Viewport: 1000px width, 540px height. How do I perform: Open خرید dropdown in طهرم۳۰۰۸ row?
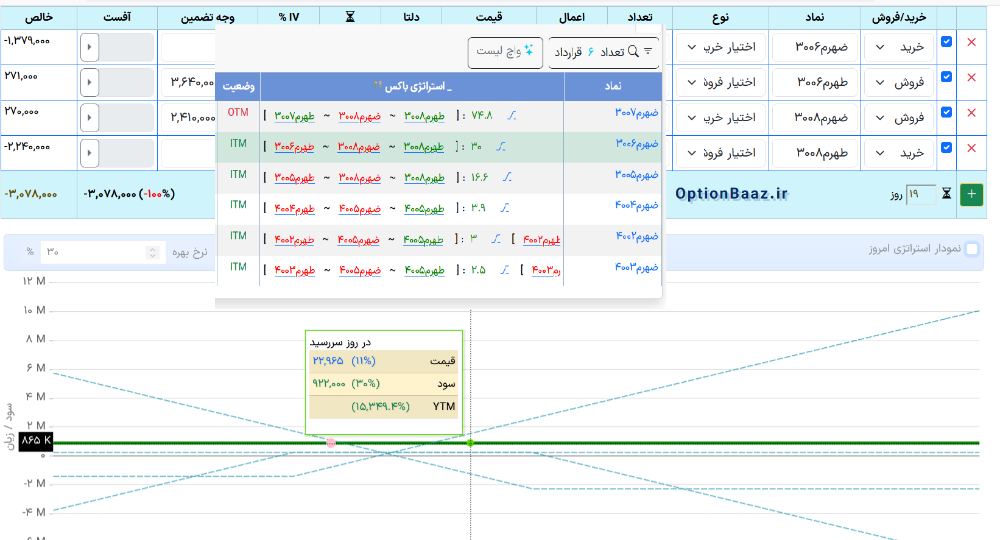tap(899, 153)
